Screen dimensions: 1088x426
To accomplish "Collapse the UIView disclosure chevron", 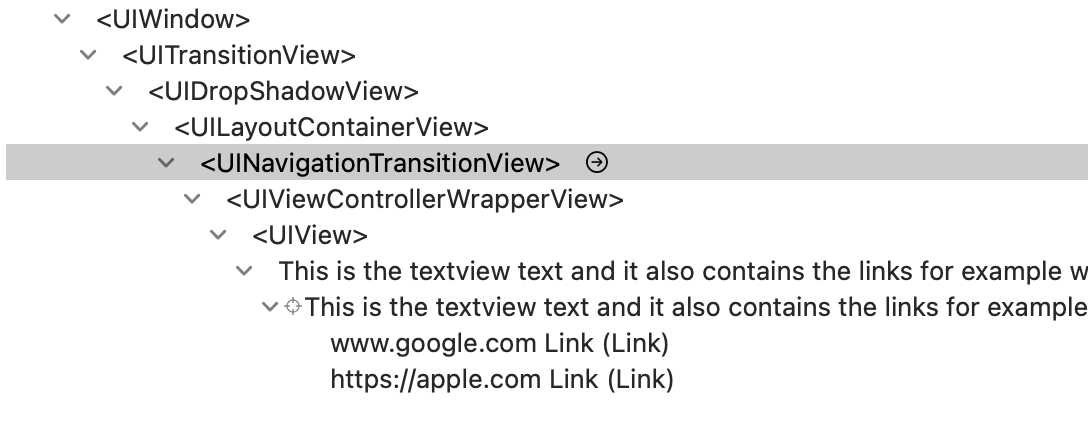I will tap(219, 234).
